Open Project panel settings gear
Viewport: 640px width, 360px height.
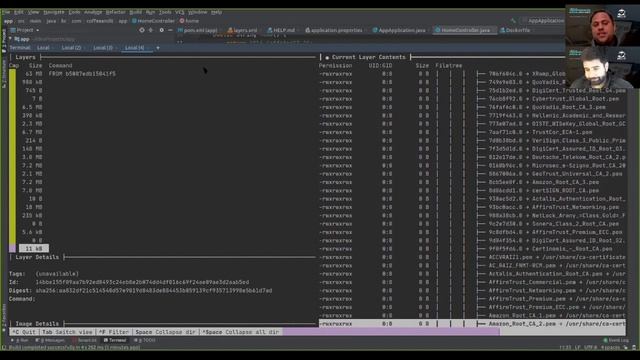point(162,30)
